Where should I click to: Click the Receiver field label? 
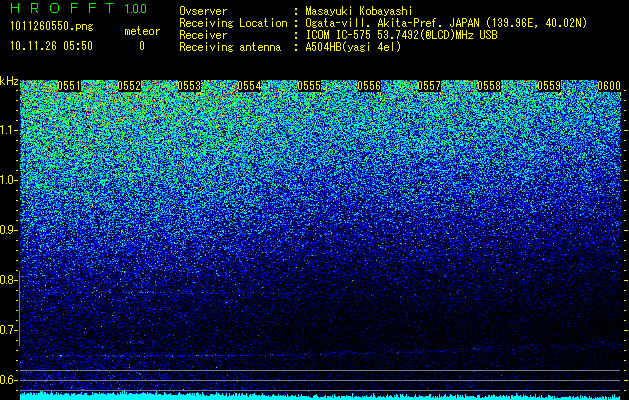203,35
